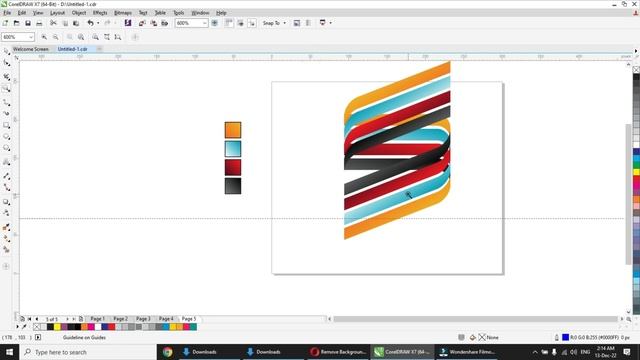Select the Crop tool

pyautogui.click(x=7, y=77)
